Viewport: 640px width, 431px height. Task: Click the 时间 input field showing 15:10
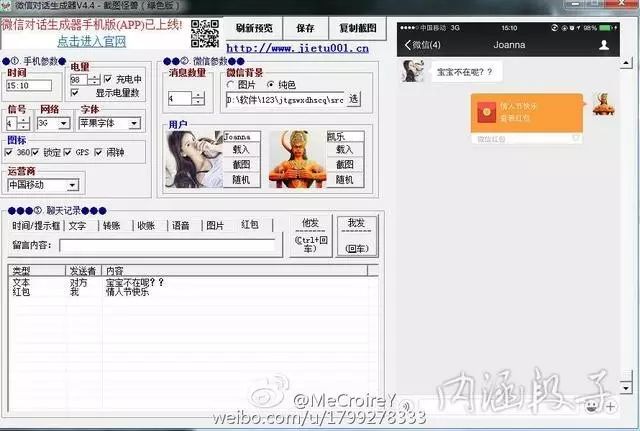29,85
